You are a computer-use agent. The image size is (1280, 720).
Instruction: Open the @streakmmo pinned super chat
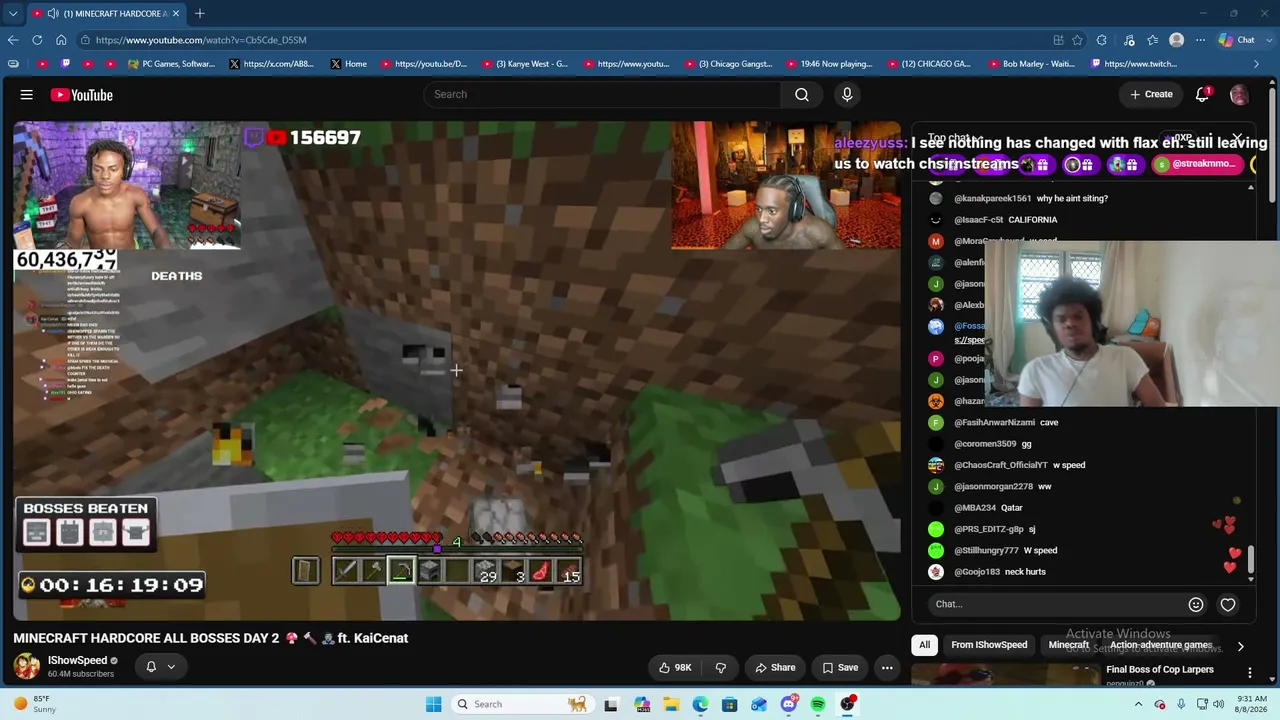click(1197, 164)
